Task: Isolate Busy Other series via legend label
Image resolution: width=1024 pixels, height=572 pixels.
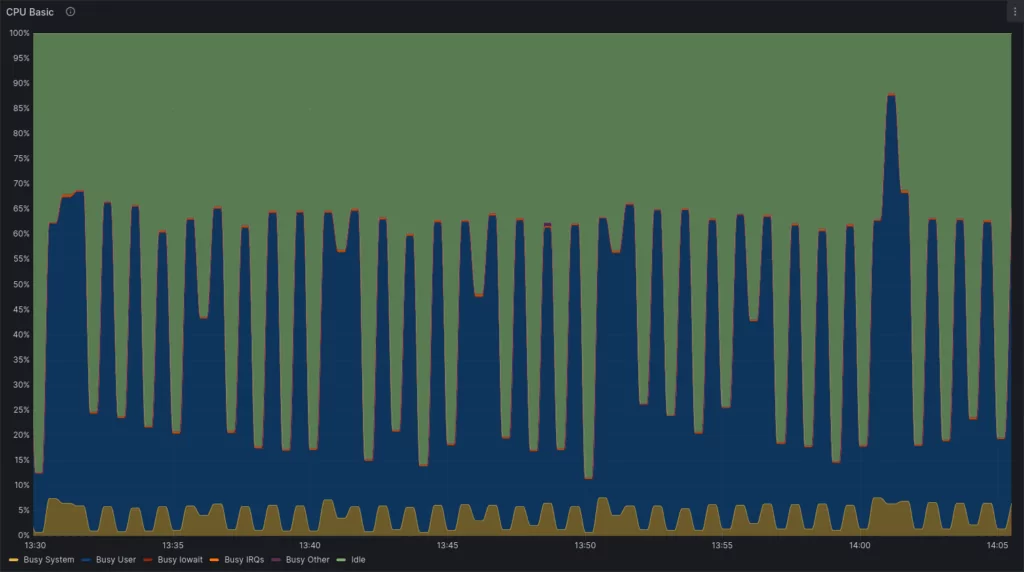Action: [x=307, y=560]
